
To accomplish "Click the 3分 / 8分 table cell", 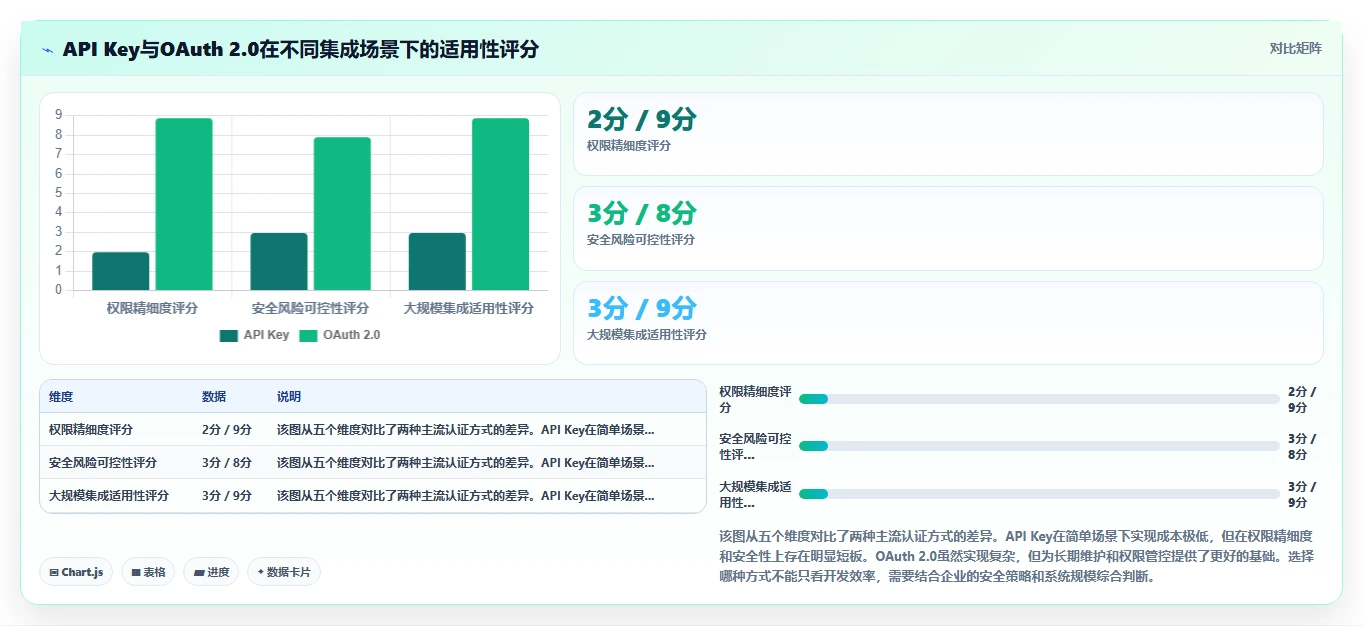I will 227,463.
